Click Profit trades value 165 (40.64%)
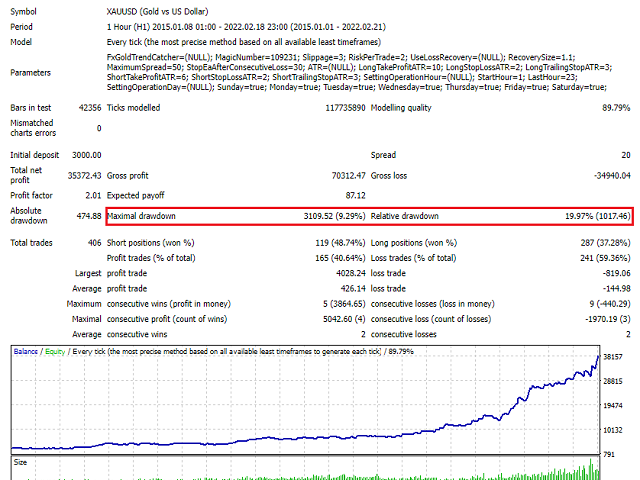Viewport: 640px width, 480px height. tap(340, 258)
